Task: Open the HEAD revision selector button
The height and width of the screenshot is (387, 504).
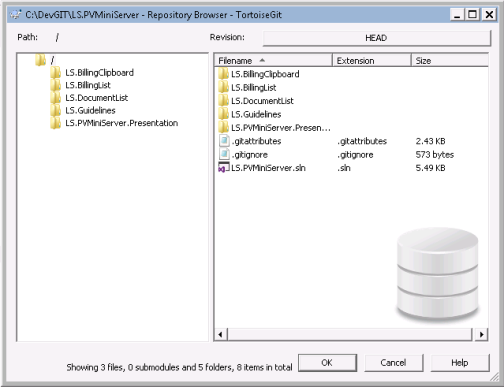Action: pos(377,38)
